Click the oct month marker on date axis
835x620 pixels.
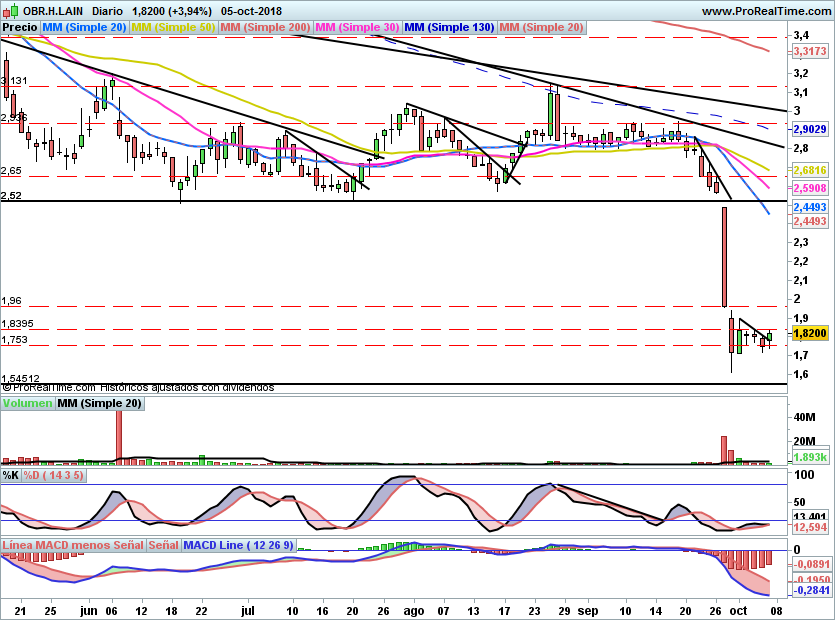tap(738, 611)
